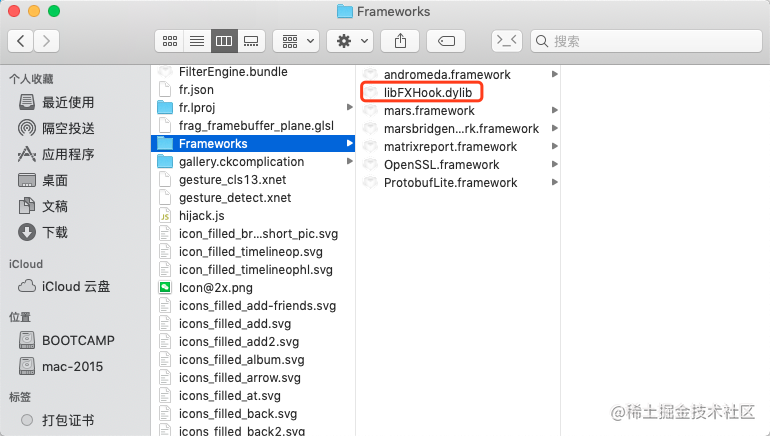This screenshot has height=436, width=770.
Task: Switch to icon grid view
Action: (x=170, y=41)
